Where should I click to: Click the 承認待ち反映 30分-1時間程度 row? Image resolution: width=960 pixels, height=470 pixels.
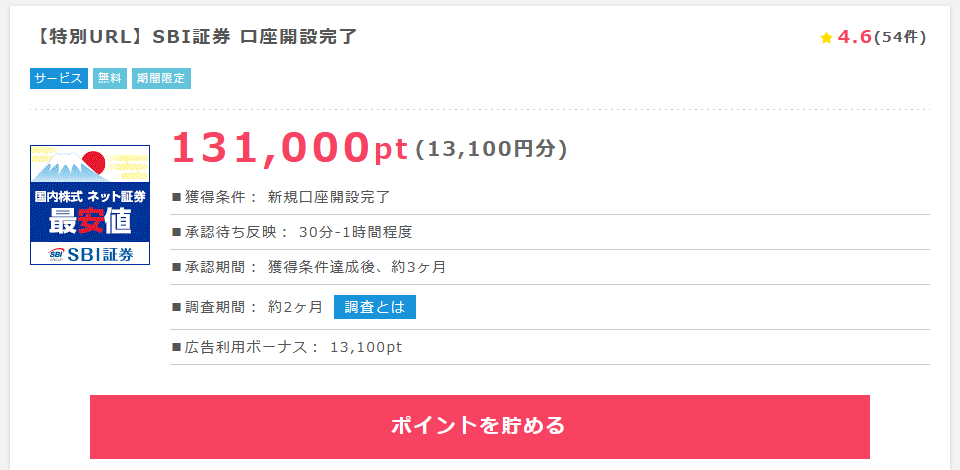[550, 232]
